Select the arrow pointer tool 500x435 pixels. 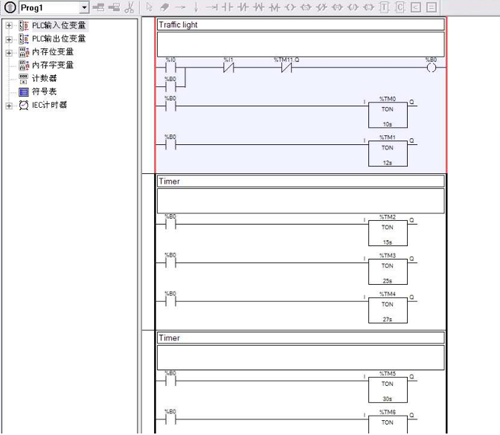(x=149, y=7)
